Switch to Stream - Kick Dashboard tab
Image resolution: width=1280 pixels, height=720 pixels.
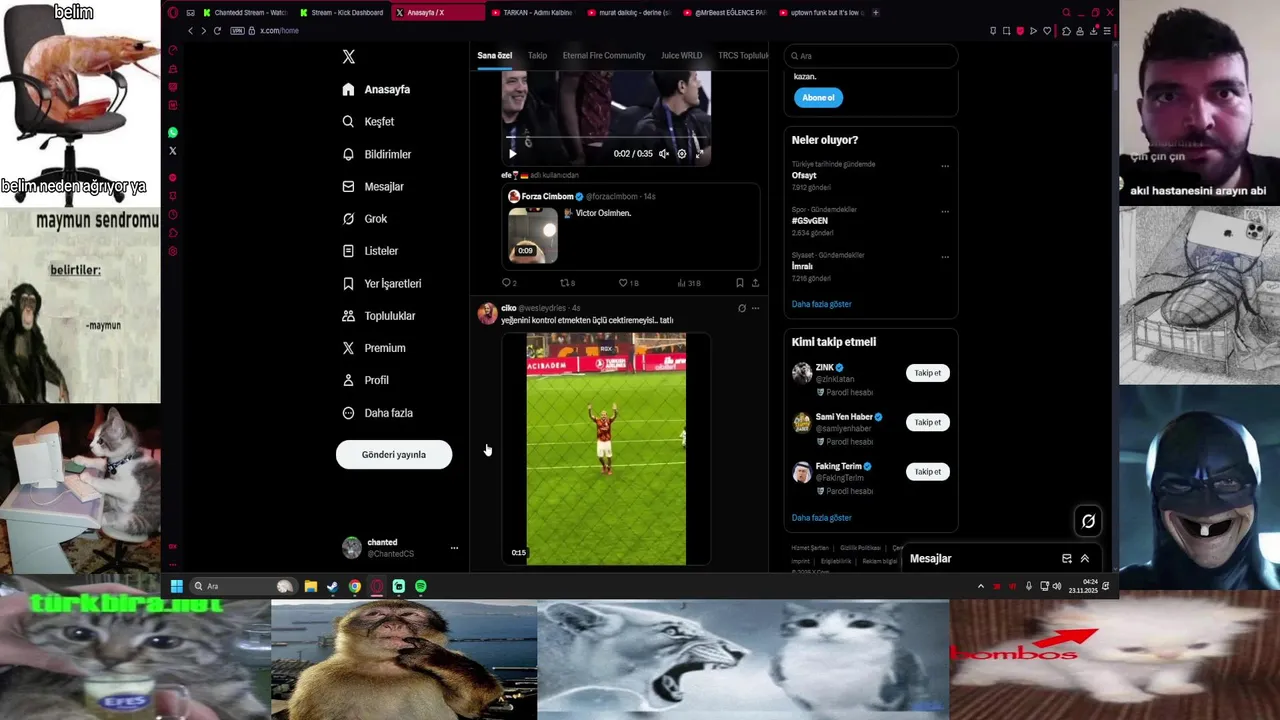[342, 13]
